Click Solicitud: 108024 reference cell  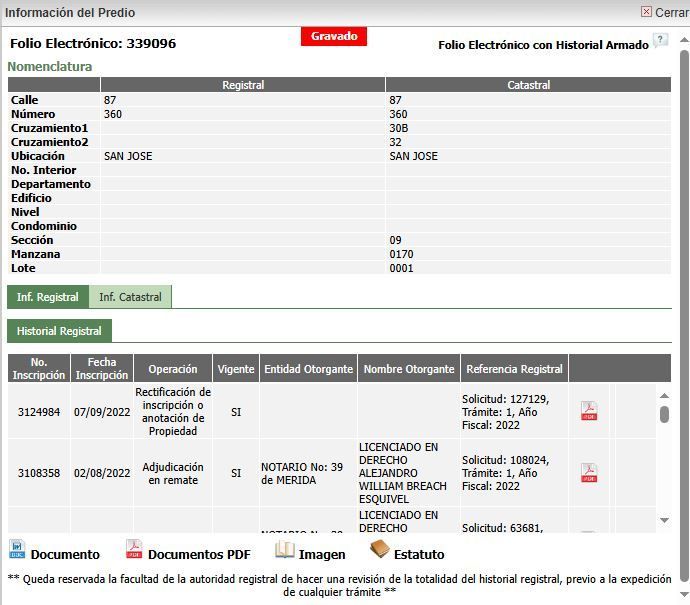[514, 473]
